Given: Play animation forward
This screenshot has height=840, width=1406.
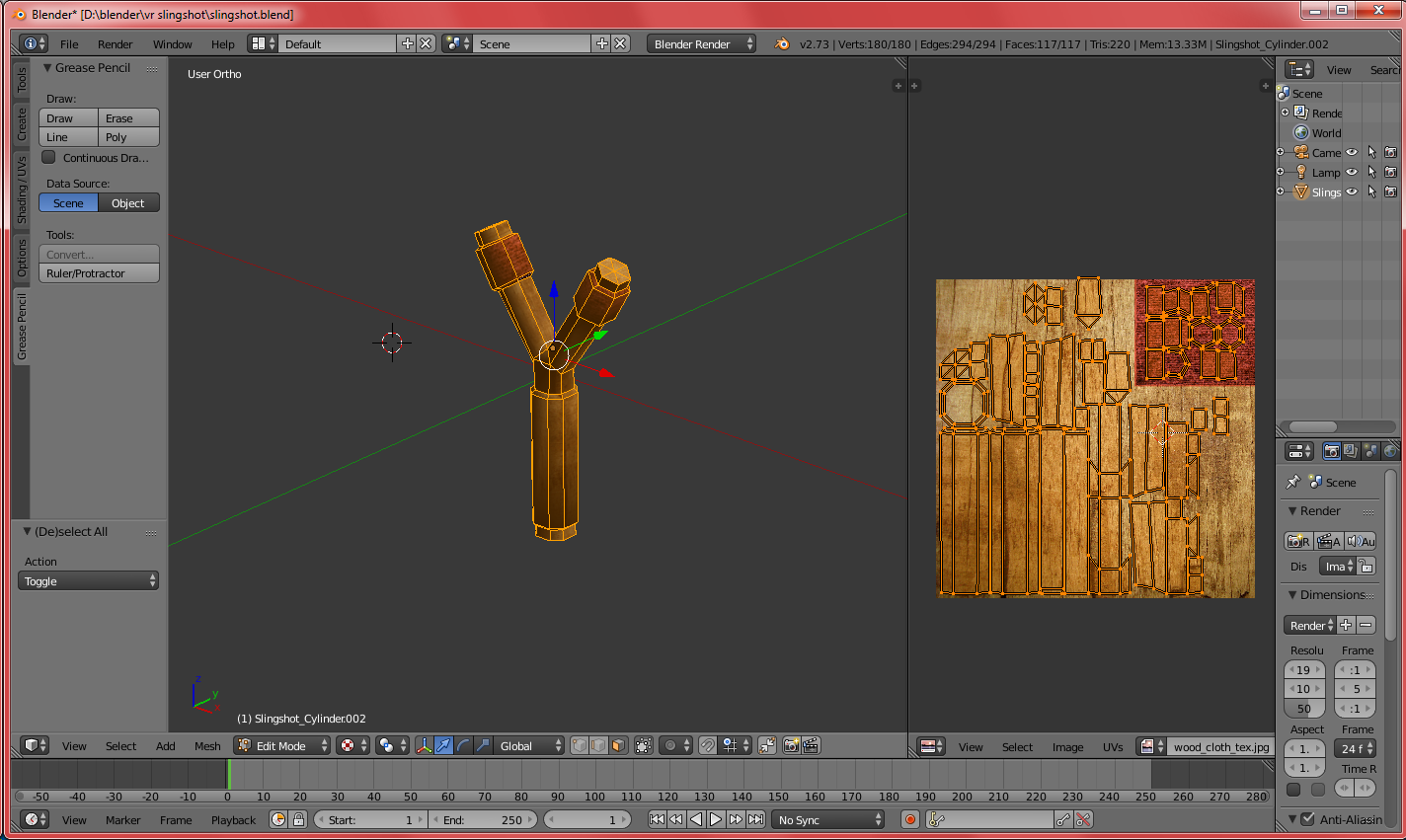Looking at the screenshot, I should [x=716, y=819].
